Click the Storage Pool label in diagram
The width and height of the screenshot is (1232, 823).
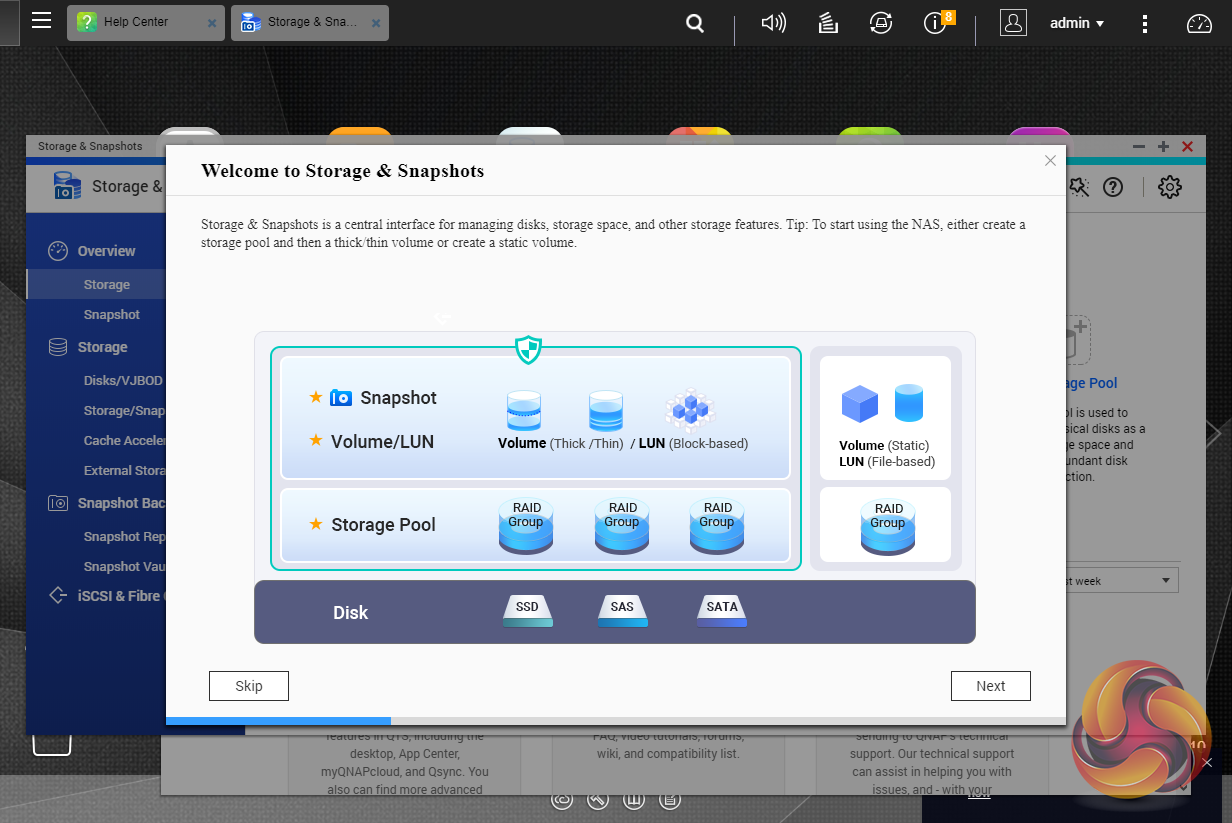(x=383, y=525)
